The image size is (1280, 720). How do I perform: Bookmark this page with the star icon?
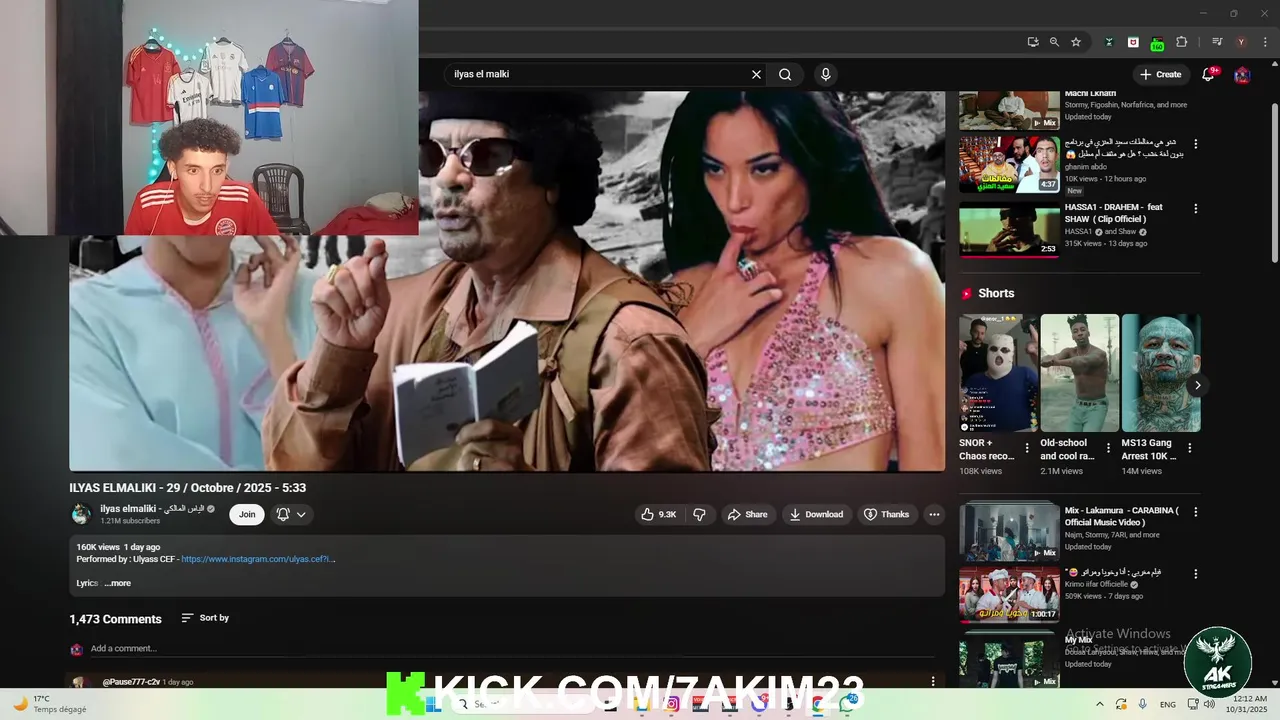coord(1076,42)
